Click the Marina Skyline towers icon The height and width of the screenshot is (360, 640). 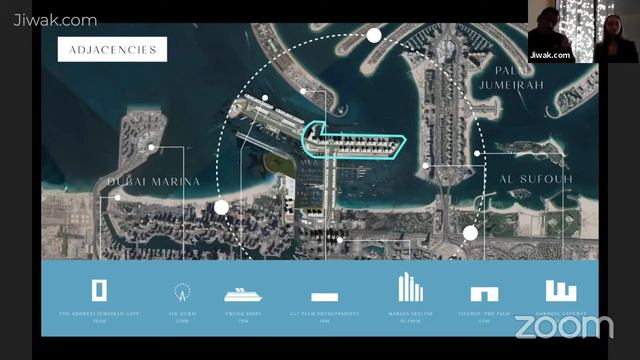click(410, 287)
